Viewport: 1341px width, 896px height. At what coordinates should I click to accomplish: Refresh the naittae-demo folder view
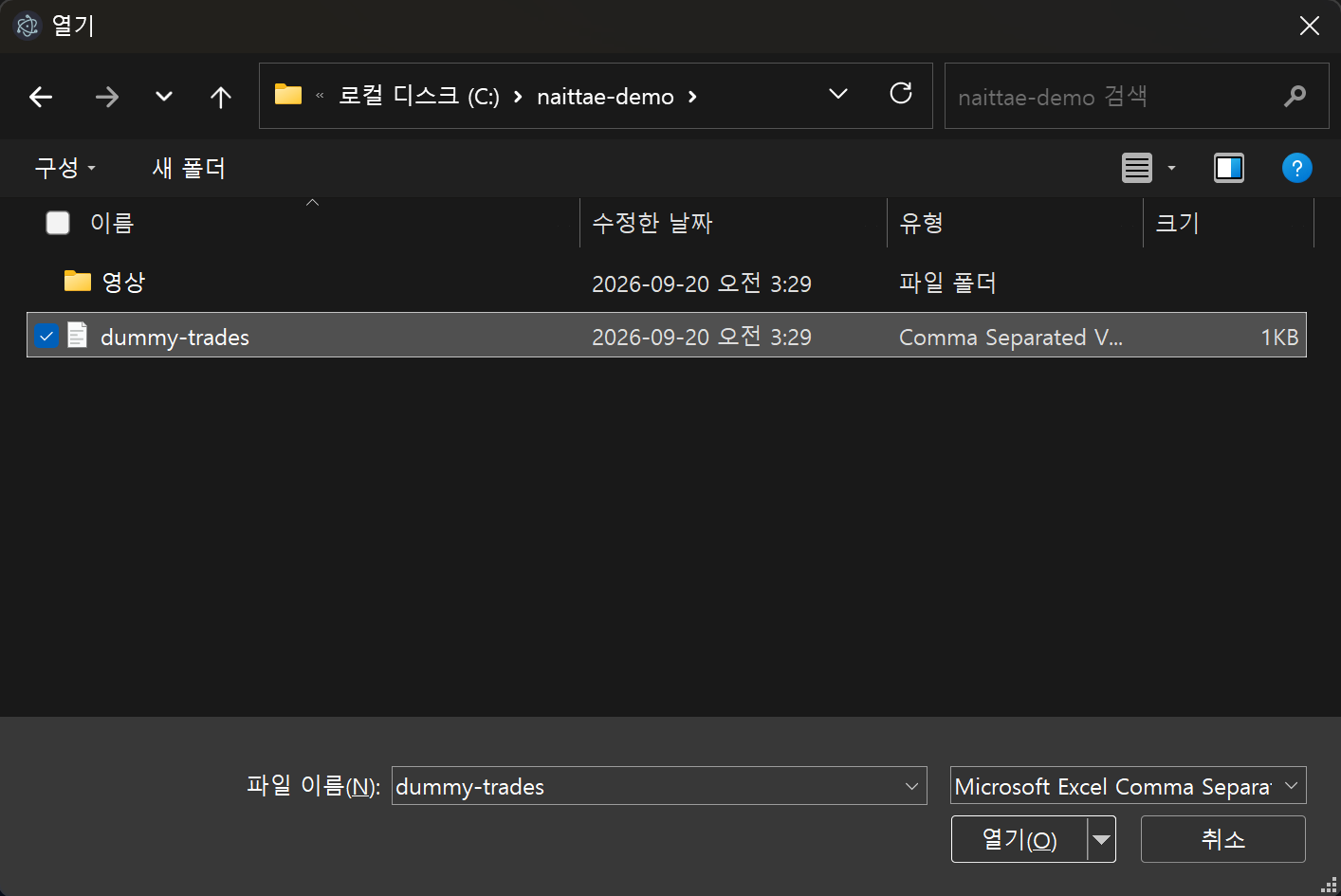[x=901, y=93]
